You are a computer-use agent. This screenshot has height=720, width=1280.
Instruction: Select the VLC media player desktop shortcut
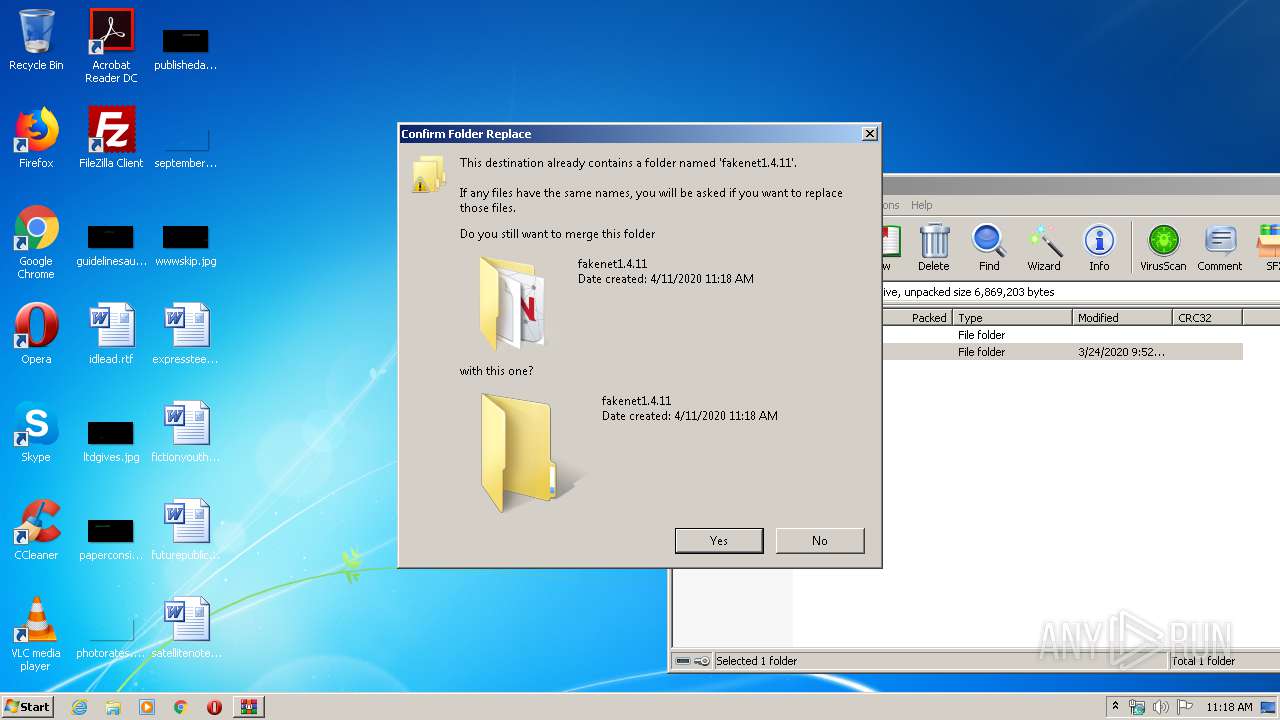coord(36,634)
